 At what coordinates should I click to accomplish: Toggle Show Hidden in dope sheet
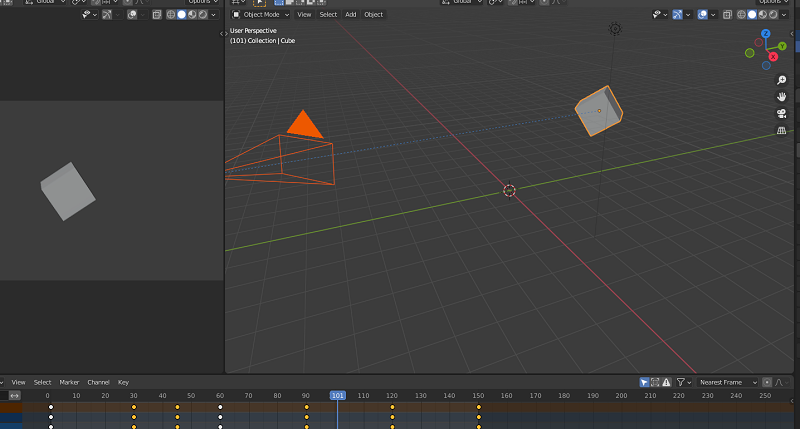pos(655,382)
